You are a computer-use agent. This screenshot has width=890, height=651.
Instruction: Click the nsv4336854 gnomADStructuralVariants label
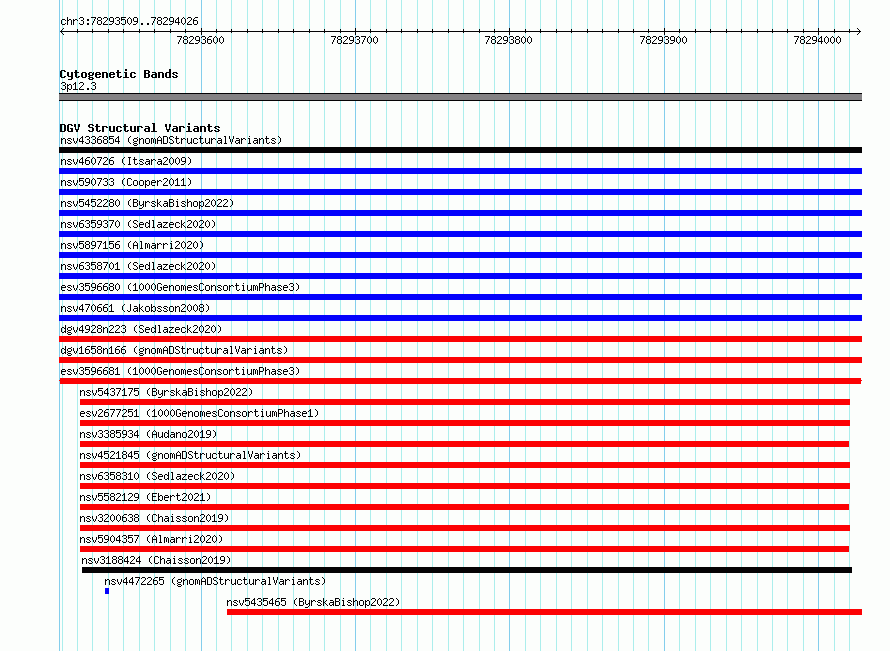[x=171, y=140]
